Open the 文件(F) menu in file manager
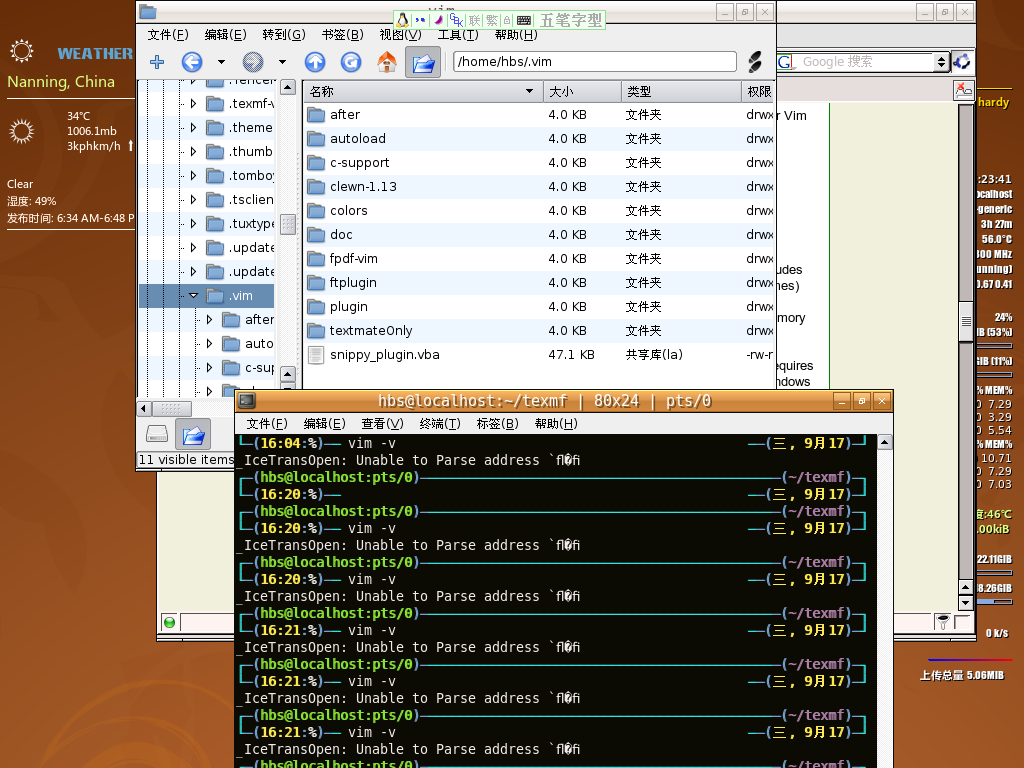 pos(168,35)
